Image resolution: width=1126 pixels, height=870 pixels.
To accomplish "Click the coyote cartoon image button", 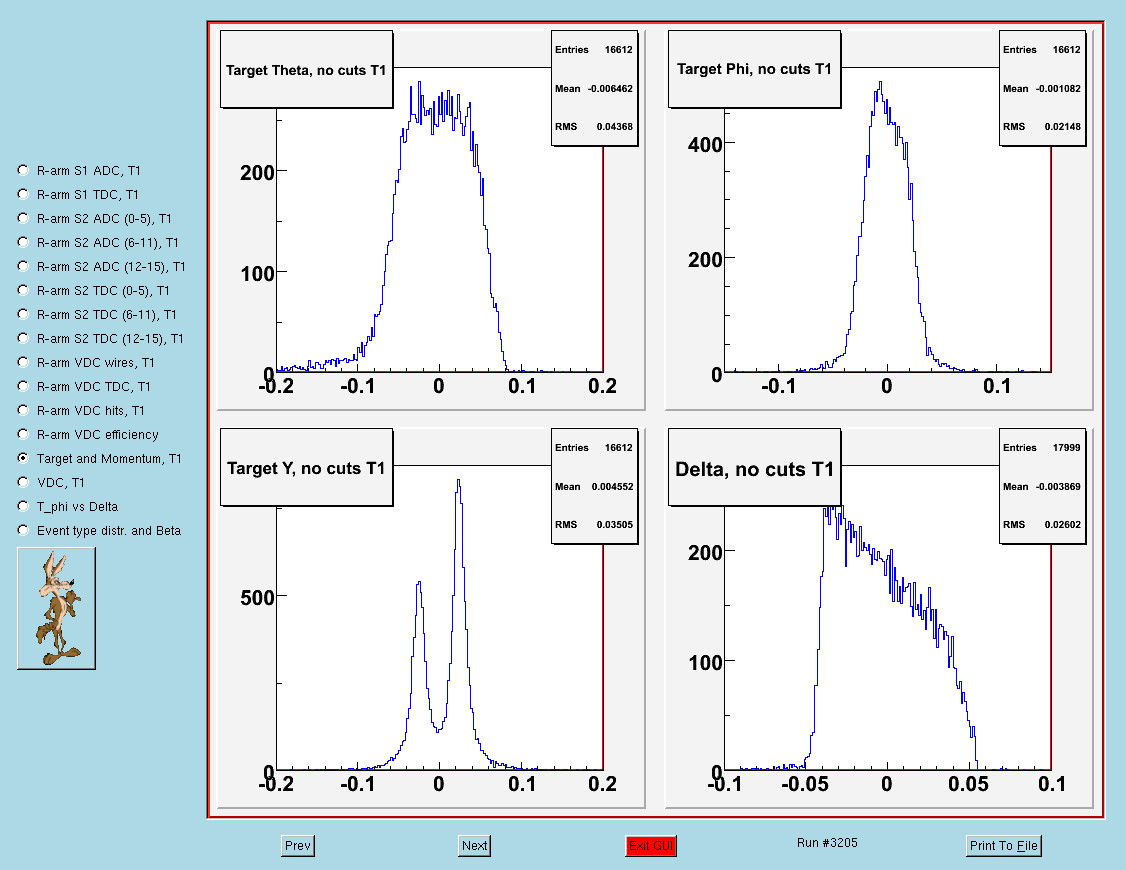I will [x=56, y=609].
